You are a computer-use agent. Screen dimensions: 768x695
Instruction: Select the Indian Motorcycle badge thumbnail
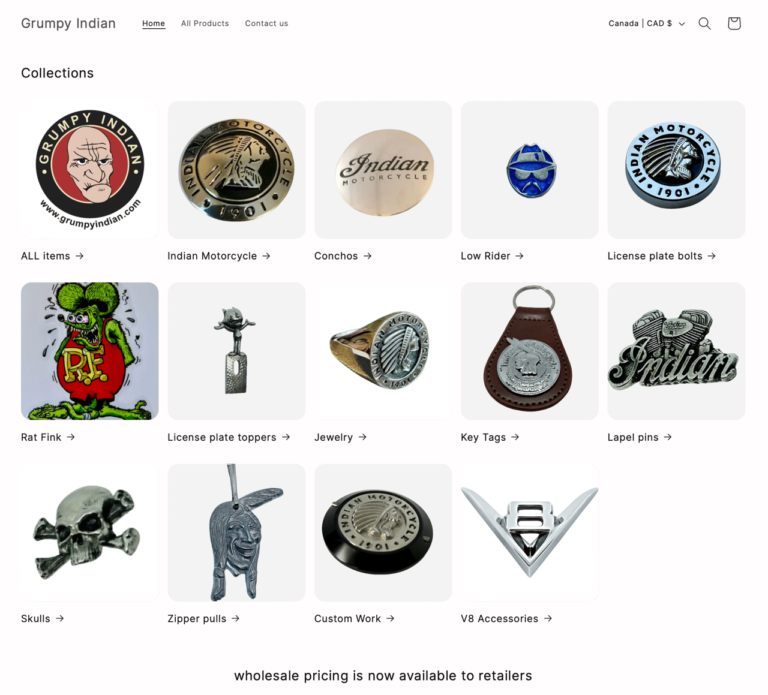(x=237, y=170)
